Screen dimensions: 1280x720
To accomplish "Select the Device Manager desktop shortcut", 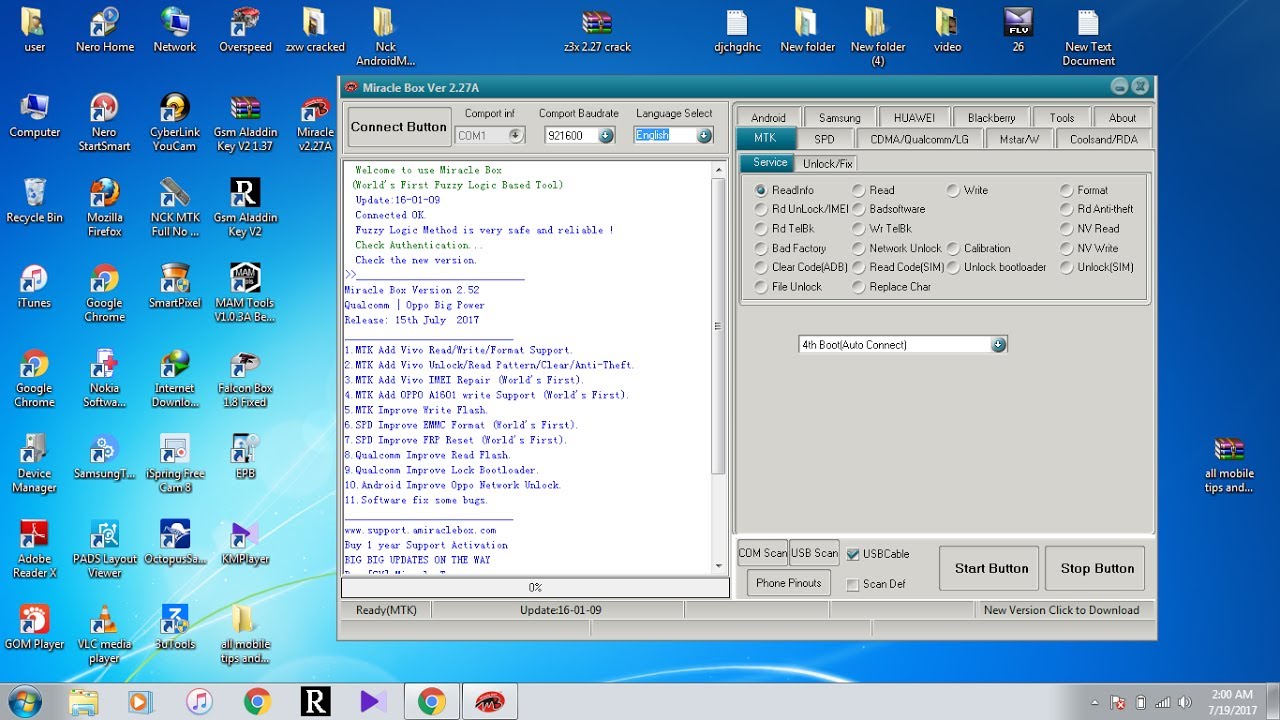I will (x=34, y=464).
